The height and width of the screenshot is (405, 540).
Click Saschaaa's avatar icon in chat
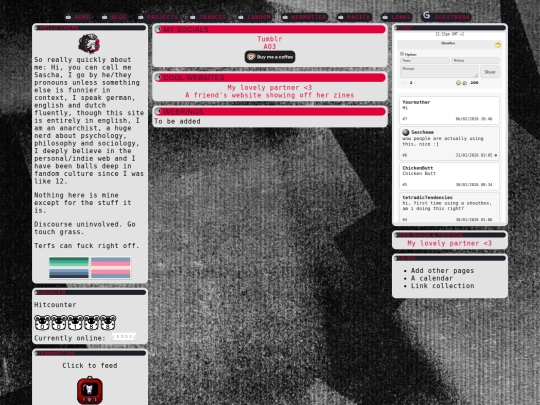point(406,132)
